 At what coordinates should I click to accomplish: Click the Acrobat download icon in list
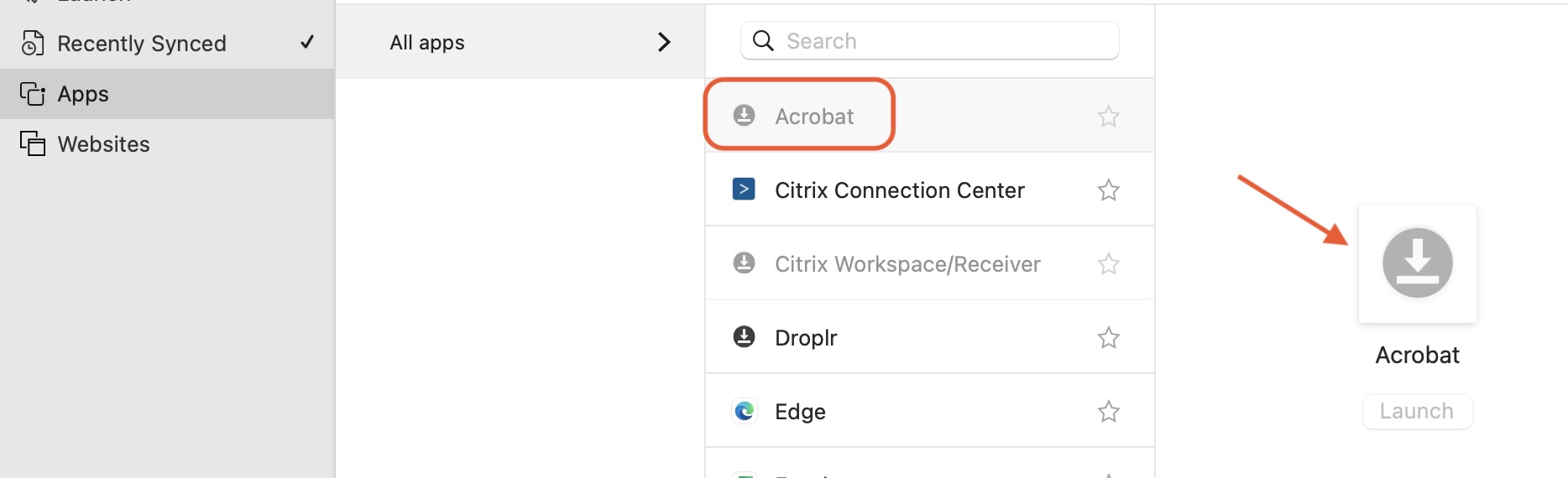coord(745,115)
